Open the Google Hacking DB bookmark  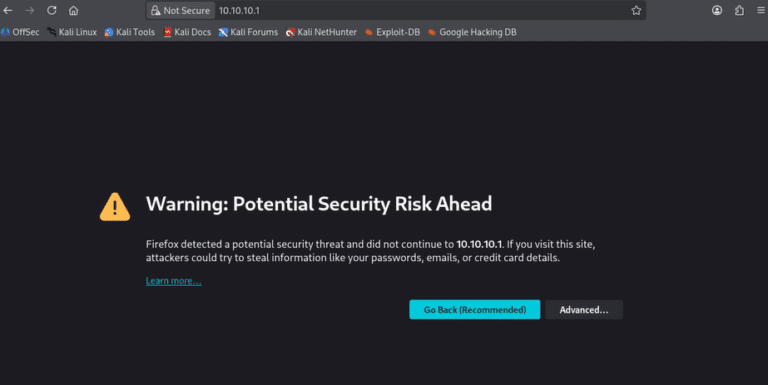tap(472, 32)
